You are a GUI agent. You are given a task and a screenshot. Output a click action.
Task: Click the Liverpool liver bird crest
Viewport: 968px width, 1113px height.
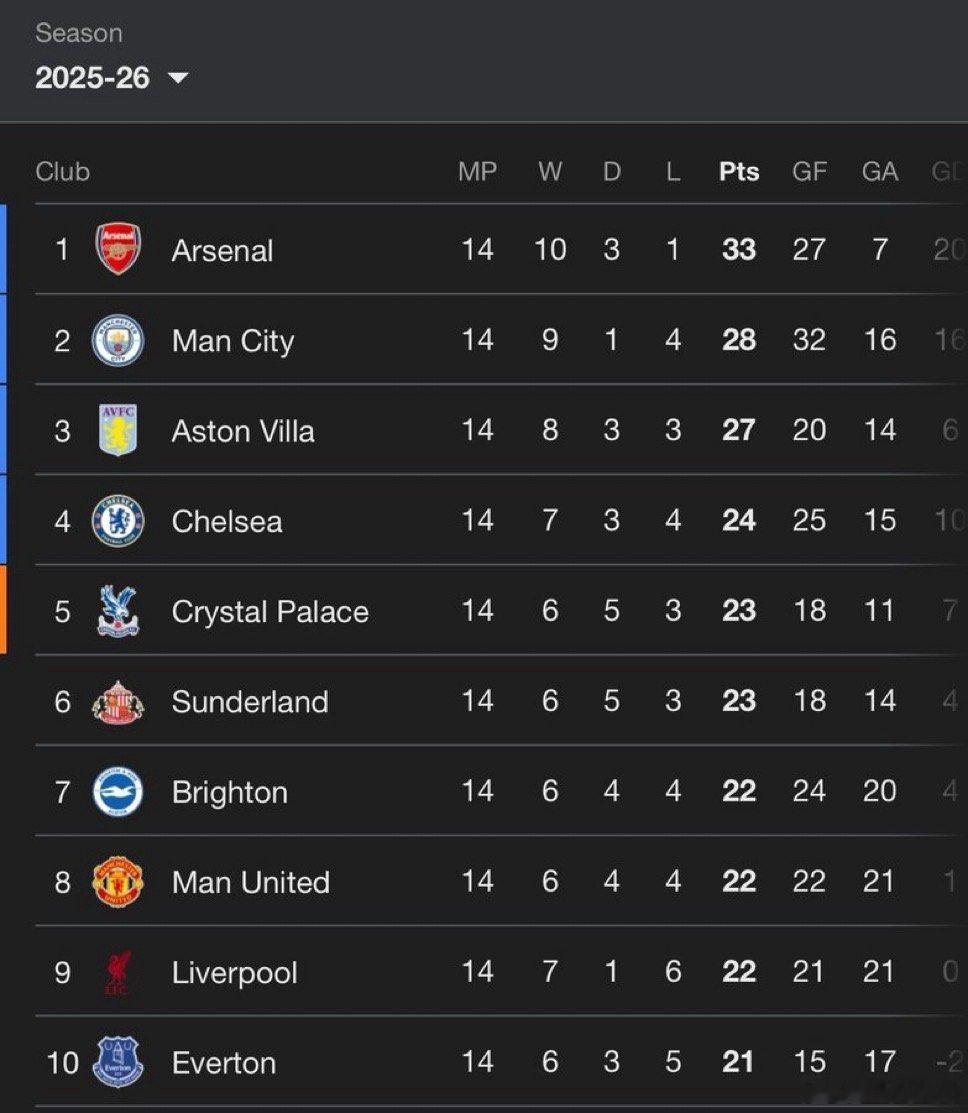point(118,973)
